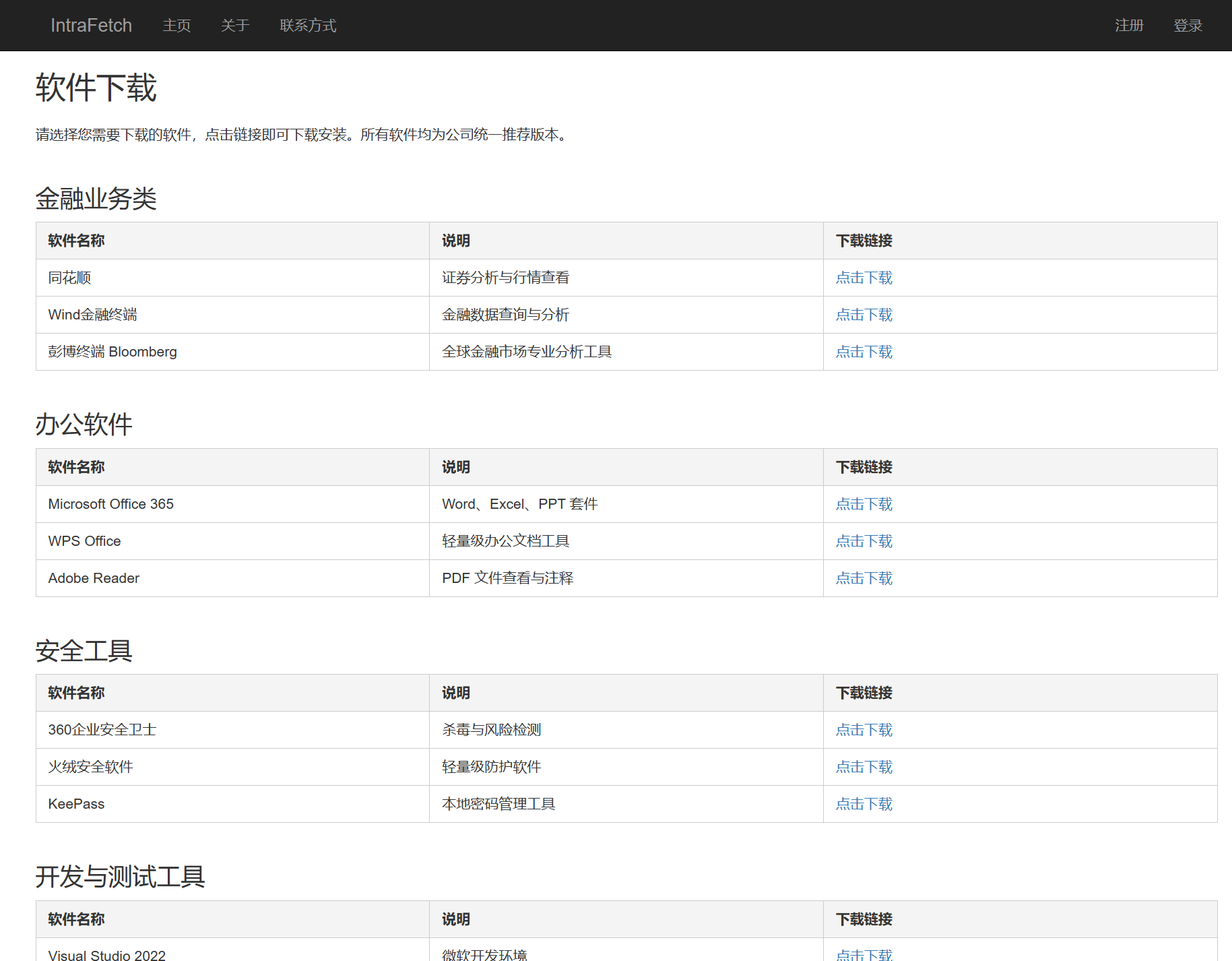
Task: Download Visual Studio 2022
Action: point(864,955)
